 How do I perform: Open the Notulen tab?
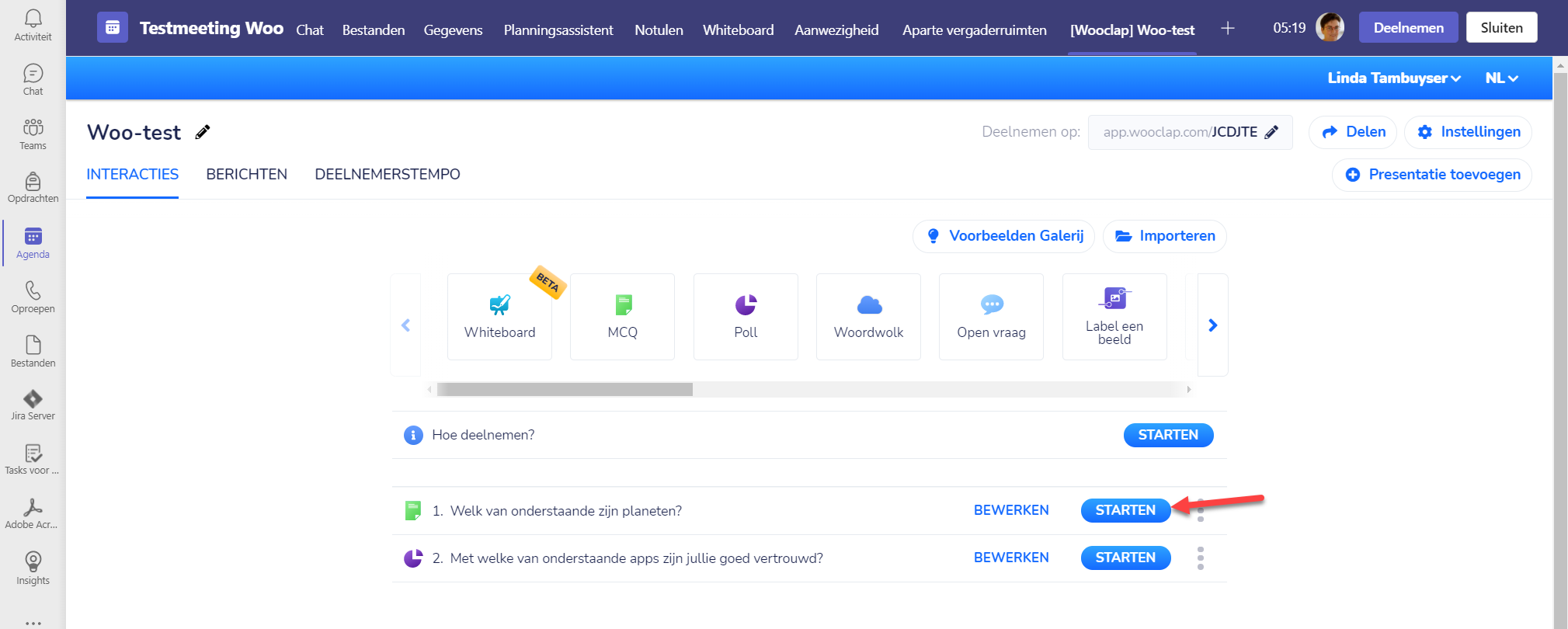coord(659,30)
